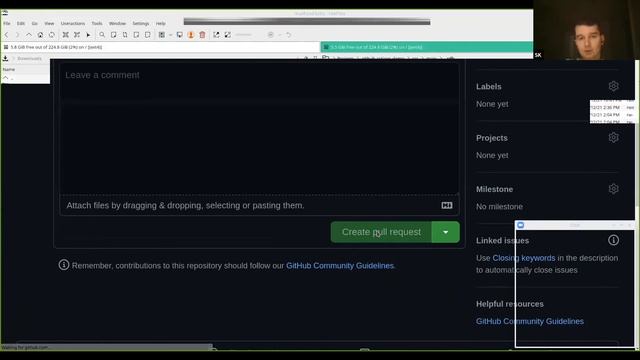Open the Edit menu
640x360 pixels.
tap(21, 24)
